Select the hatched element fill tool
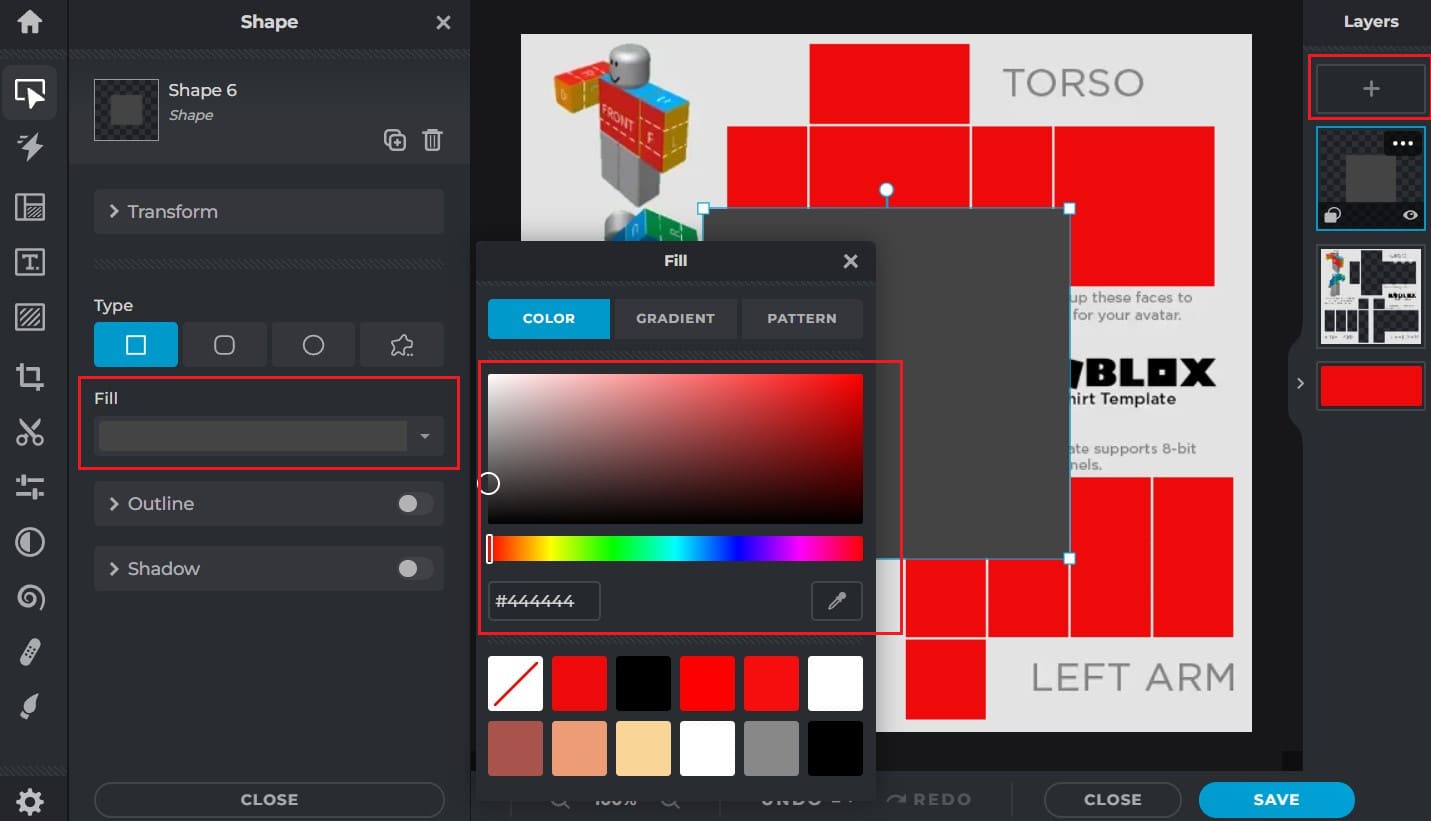Viewport: 1431px width, 821px height. pos(30,319)
